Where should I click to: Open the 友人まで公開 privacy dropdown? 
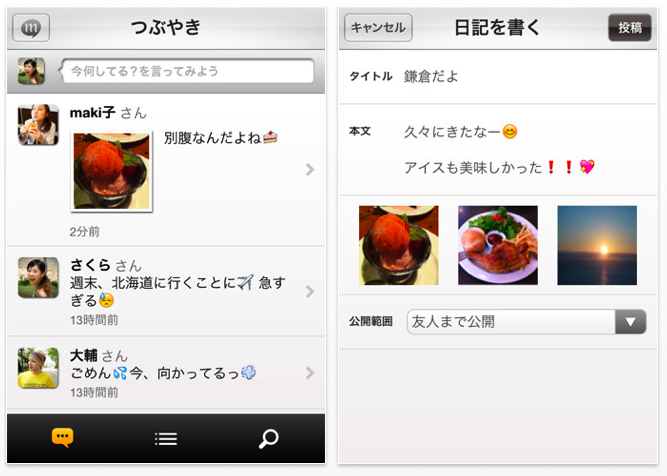(527, 322)
